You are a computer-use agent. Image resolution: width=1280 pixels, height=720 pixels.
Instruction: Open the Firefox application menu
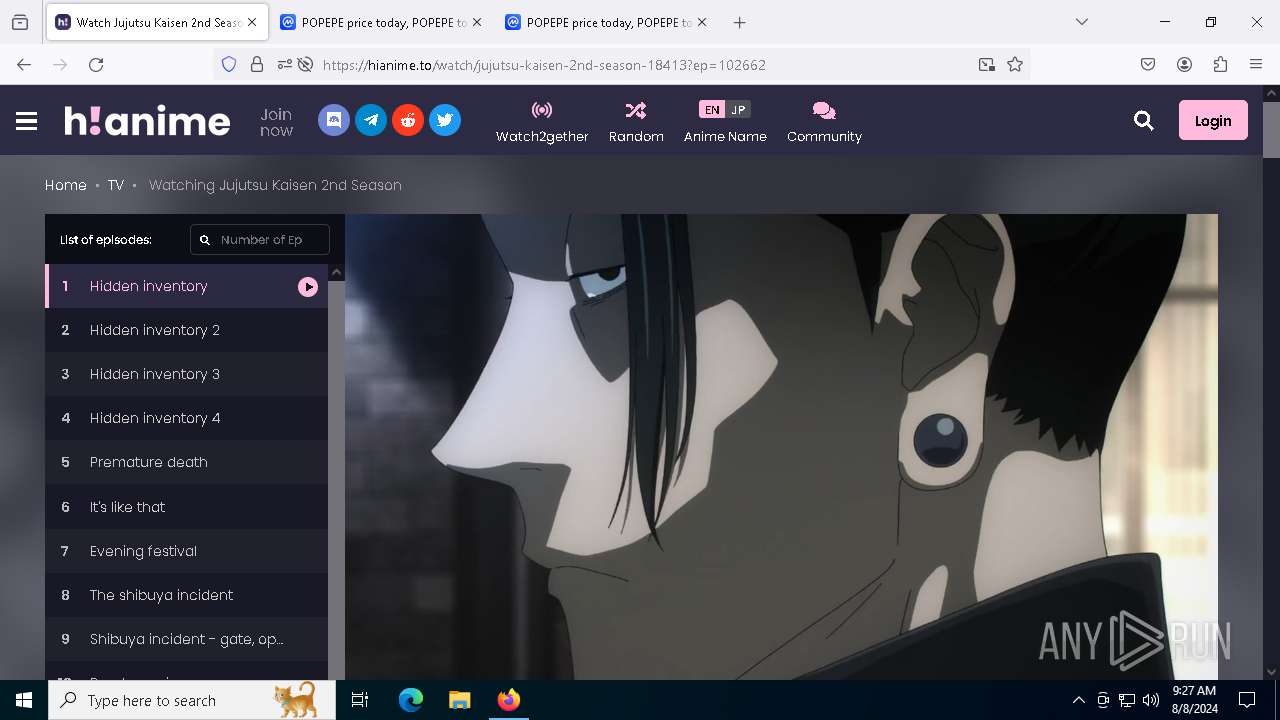point(1256,64)
